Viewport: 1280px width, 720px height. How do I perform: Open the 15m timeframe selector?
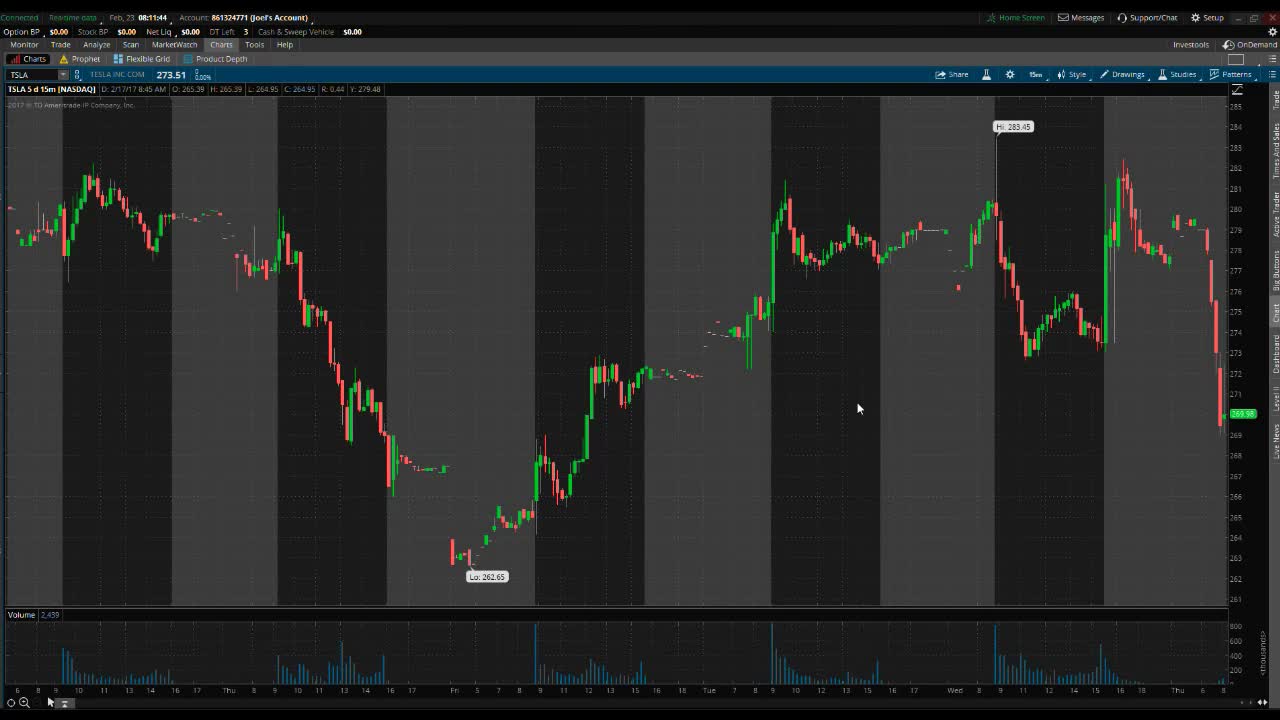1035,74
